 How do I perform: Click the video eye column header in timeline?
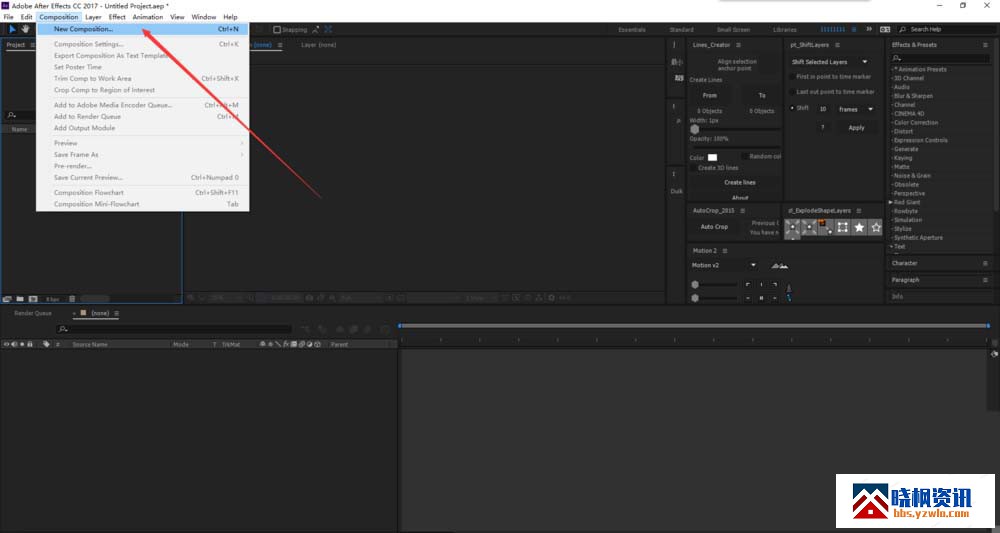(6, 344)
